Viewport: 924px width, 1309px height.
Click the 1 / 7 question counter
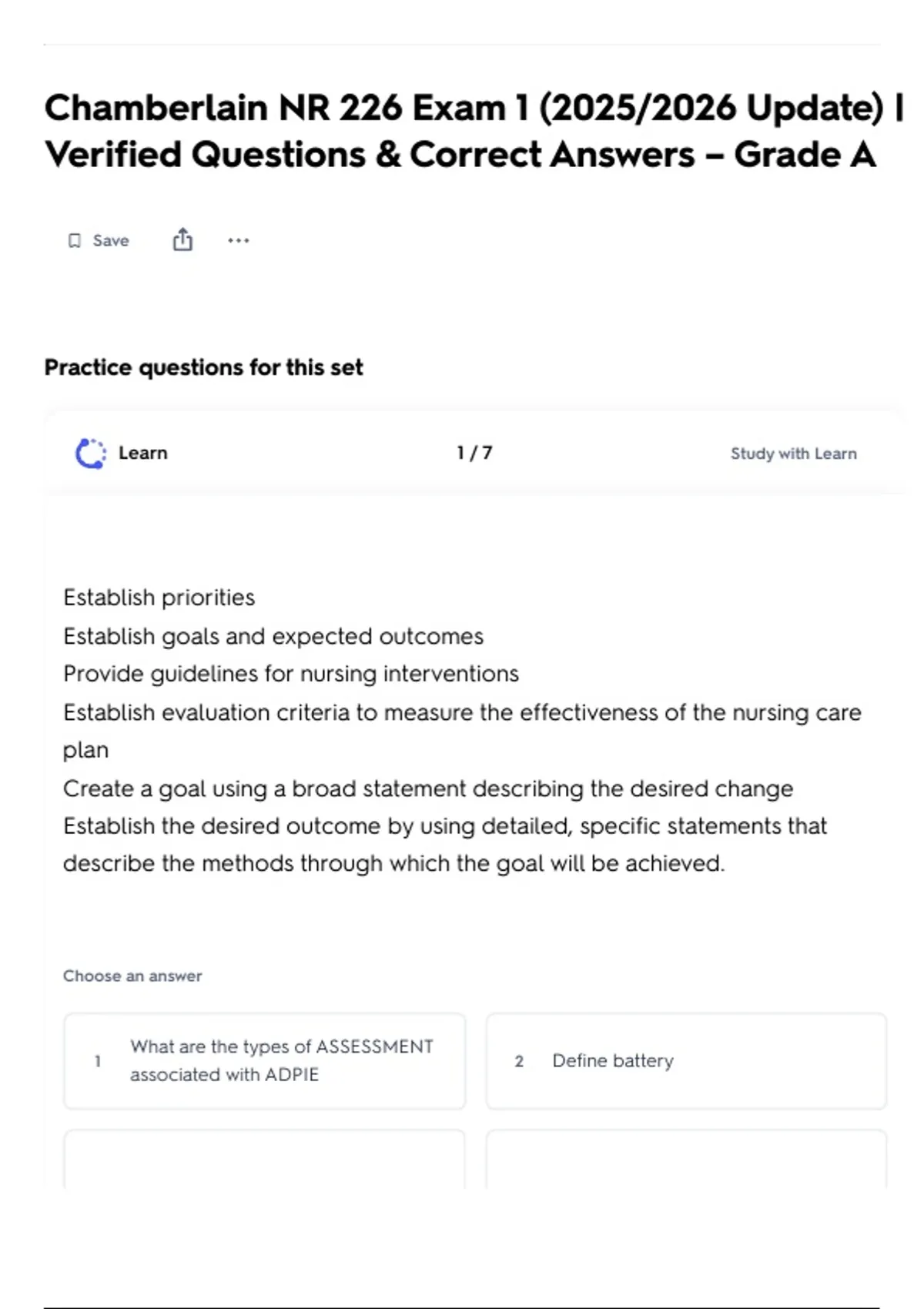474,453
